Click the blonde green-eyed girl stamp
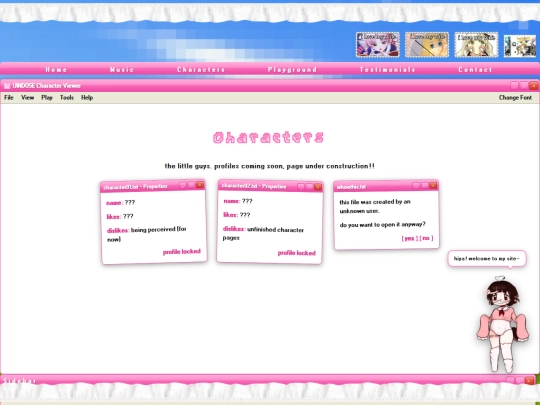 pyautogui.click(x=427, y=44)
